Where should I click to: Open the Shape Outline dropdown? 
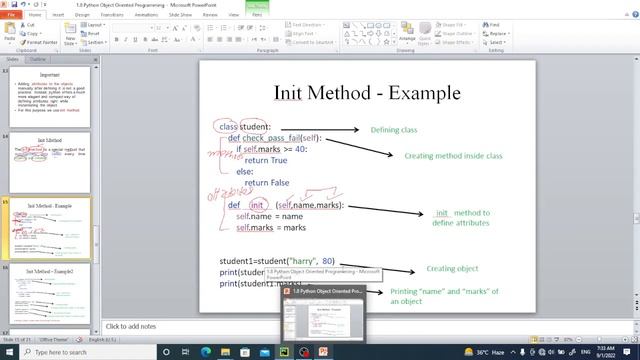pyautogui.click(x=455, y=33)
